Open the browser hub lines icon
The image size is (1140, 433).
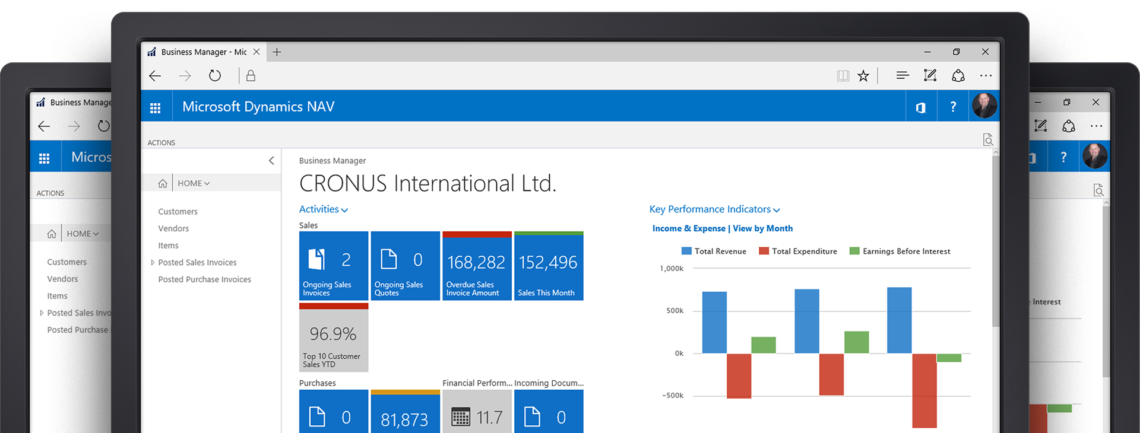902,76
